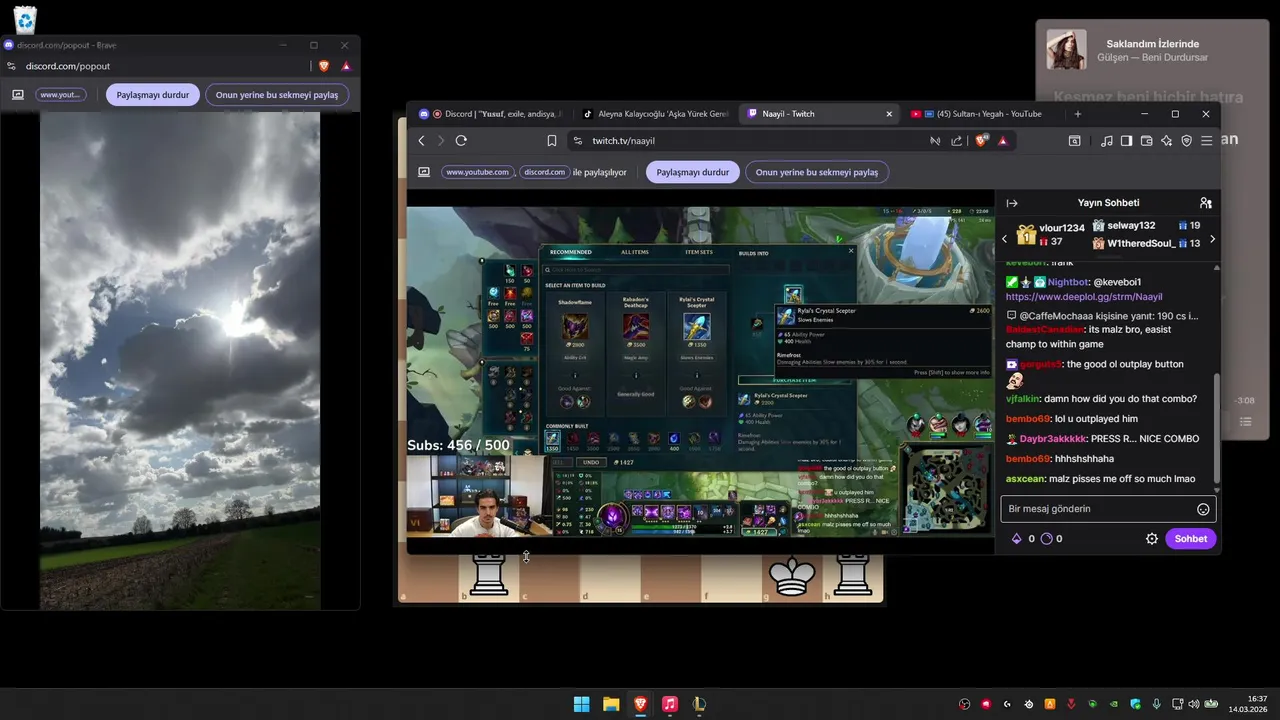This screenshot has width=1280, height=720.
Task: Click the Sohbet send button
Action: click(x=1190, y=539)
